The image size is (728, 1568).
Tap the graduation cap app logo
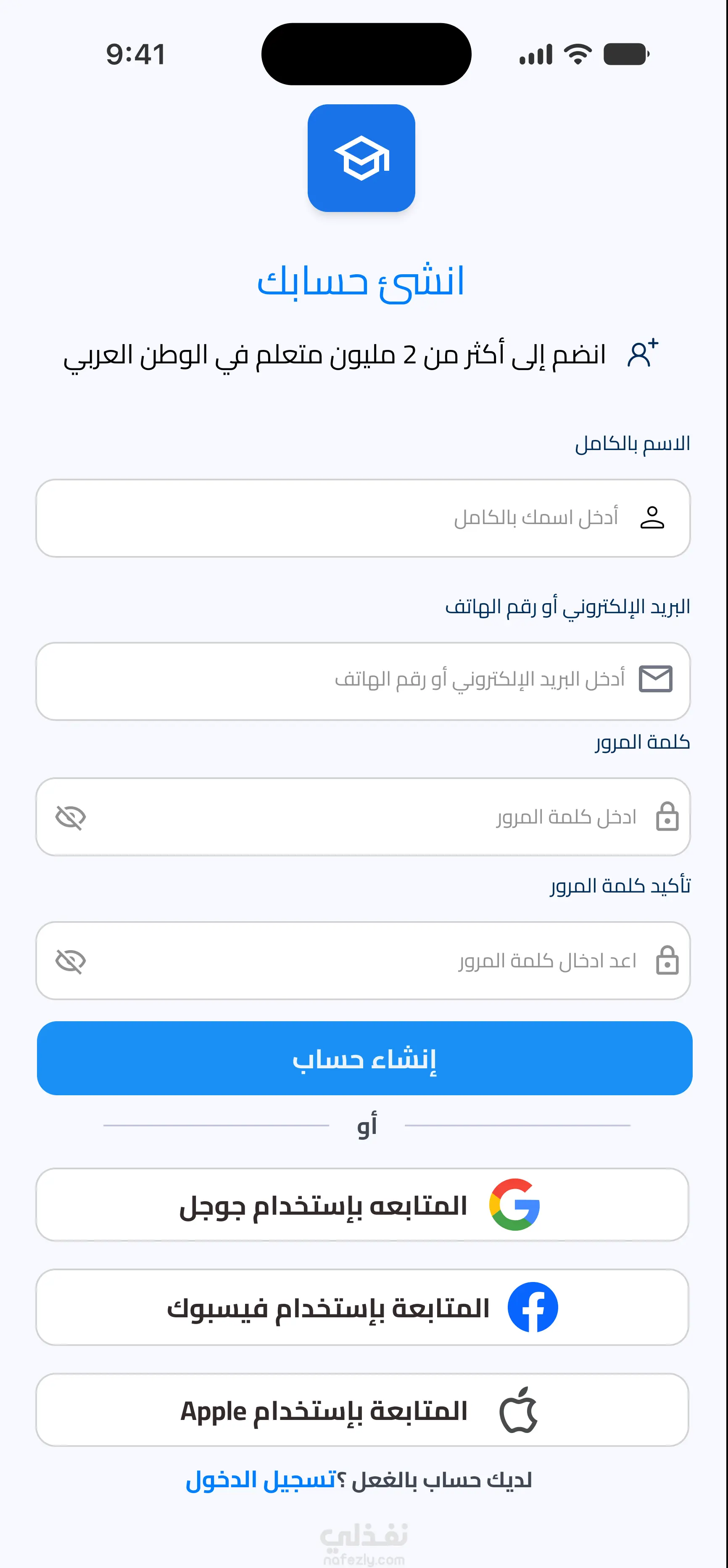click(x=361, y=158)
